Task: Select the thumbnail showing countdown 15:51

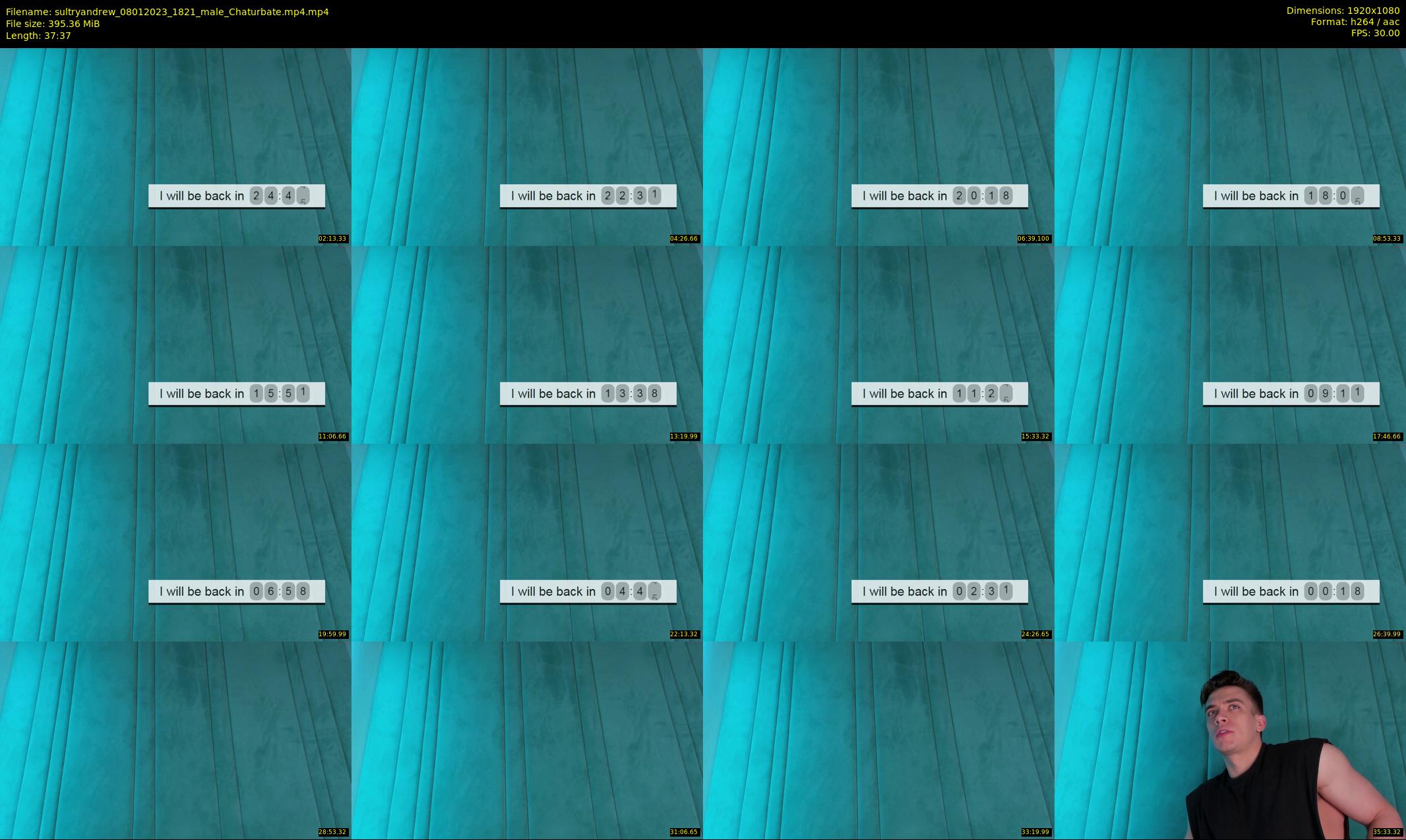Action: pyautogui.click(x=175, y=344)
